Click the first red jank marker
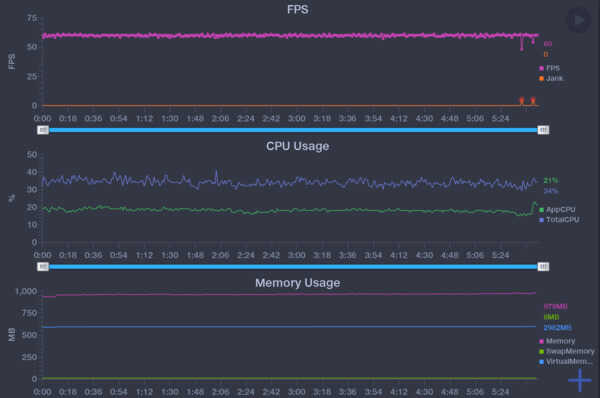This screenshot has height=398, width=600. point(522,101)
